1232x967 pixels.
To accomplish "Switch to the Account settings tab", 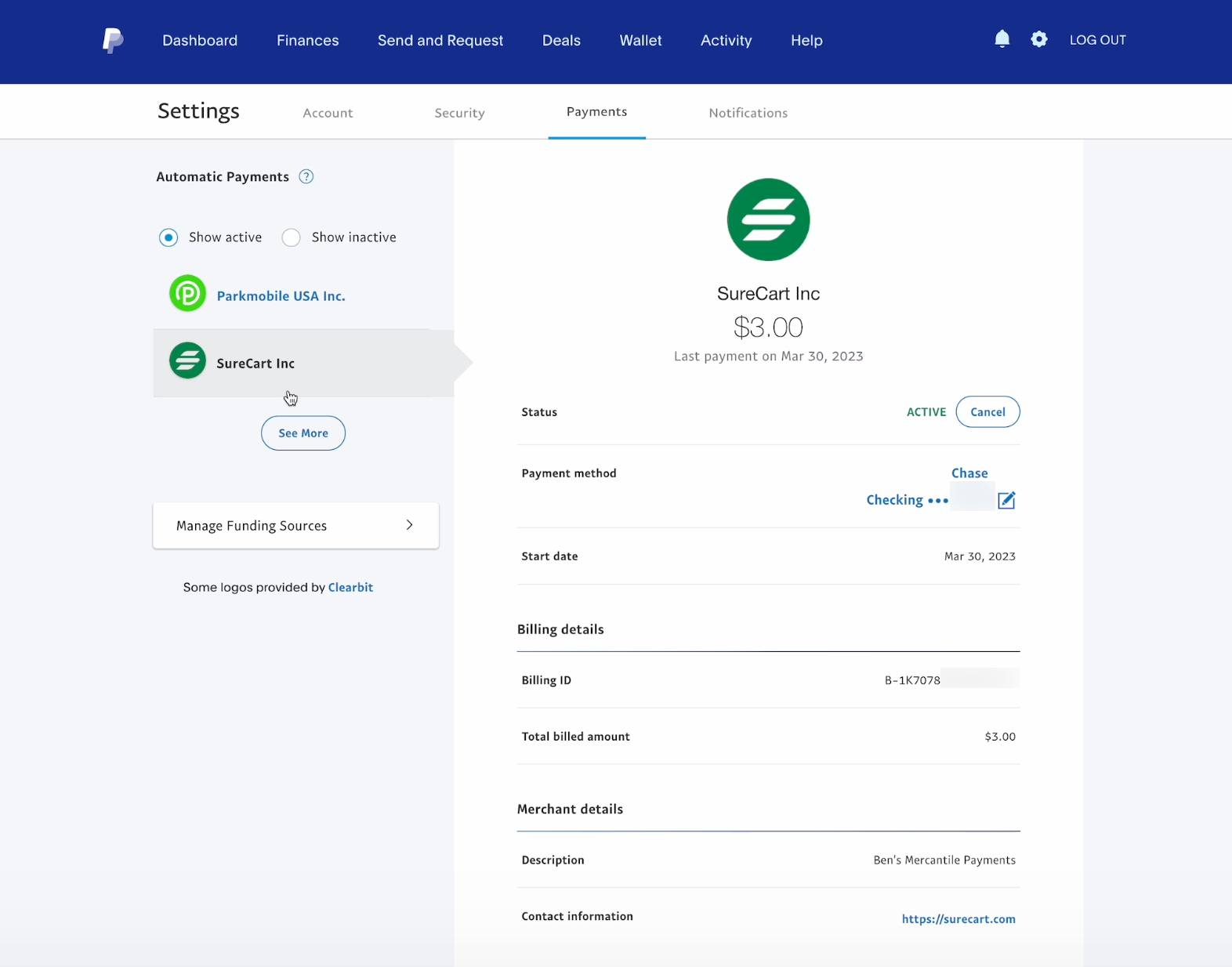I will (x=328, y=113).
